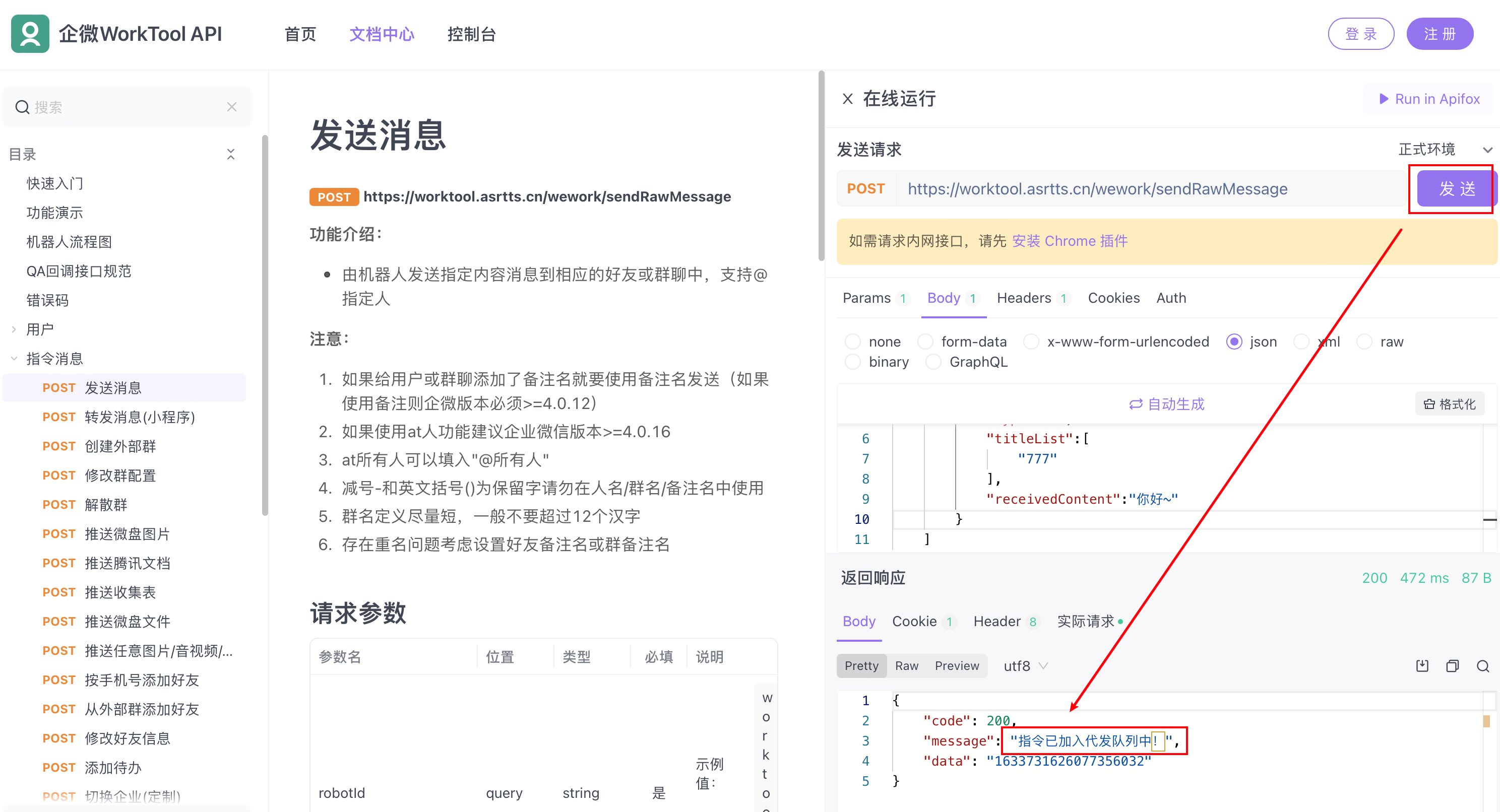The width and height of the screenshot is (1500, 812).
Task: Click the documentation pane vertical scrollbar
Action: [x=821, y=166]
